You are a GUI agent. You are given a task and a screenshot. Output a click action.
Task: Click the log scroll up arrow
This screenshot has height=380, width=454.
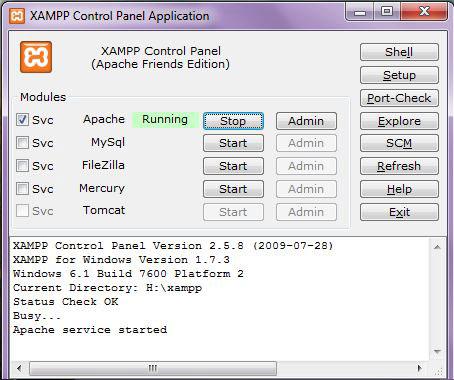click(437, 247)
